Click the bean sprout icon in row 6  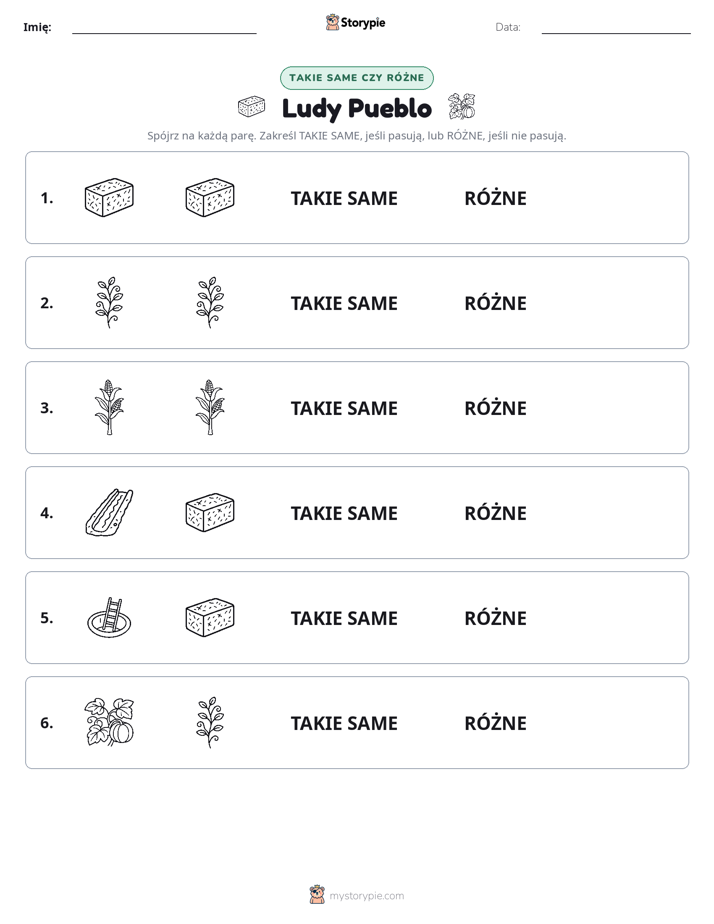(x=210, y=722)
